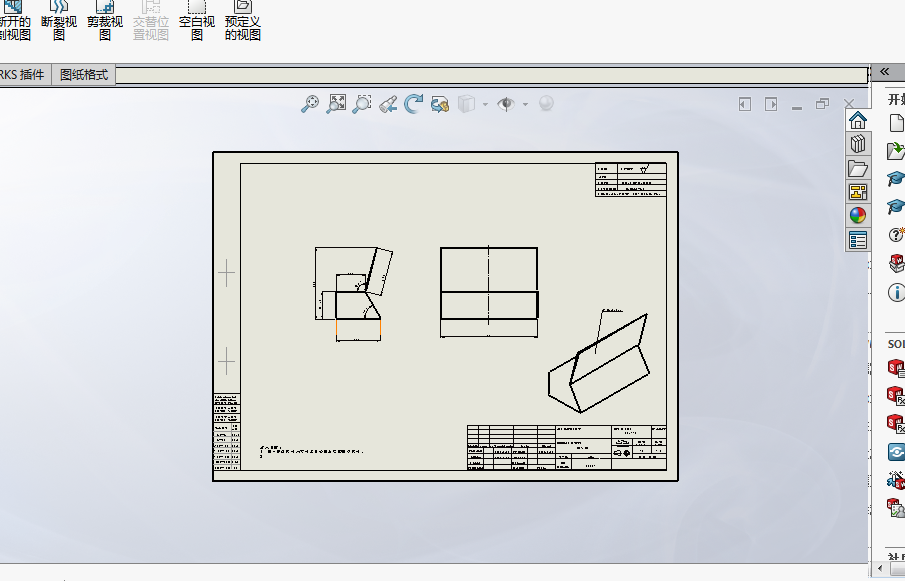The width and height of the screenshot is (905, 581).
Task: Open the Custom Properties list tab
Action: pos(858,240)
